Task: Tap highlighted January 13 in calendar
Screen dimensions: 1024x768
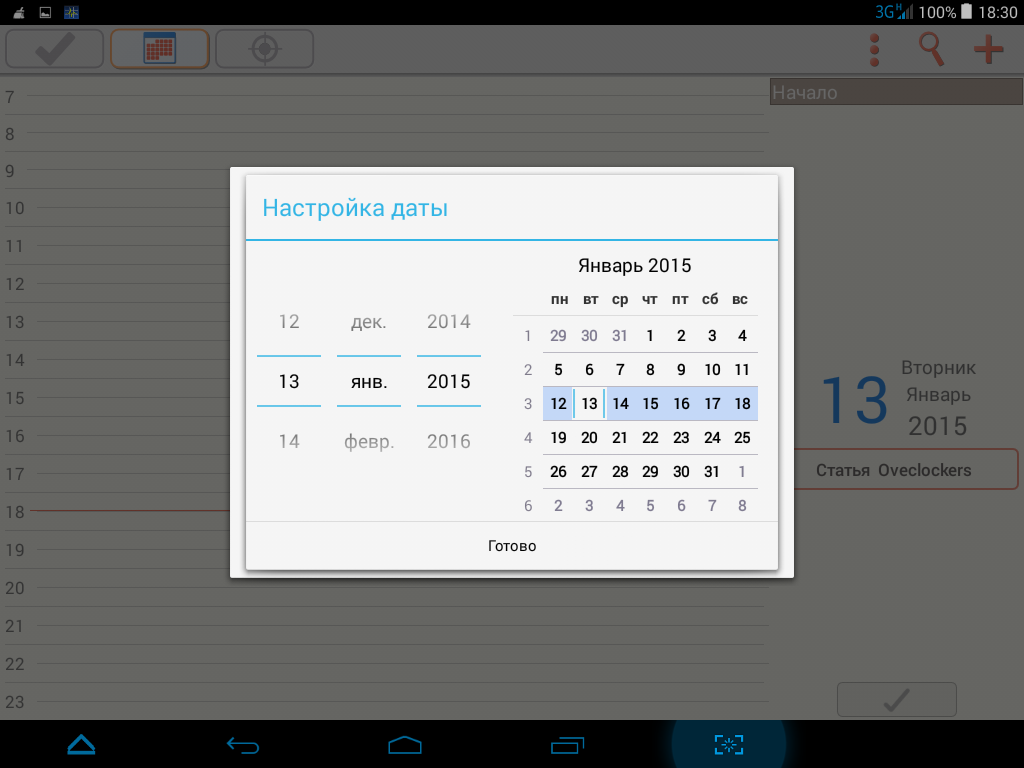Action: 589,404
